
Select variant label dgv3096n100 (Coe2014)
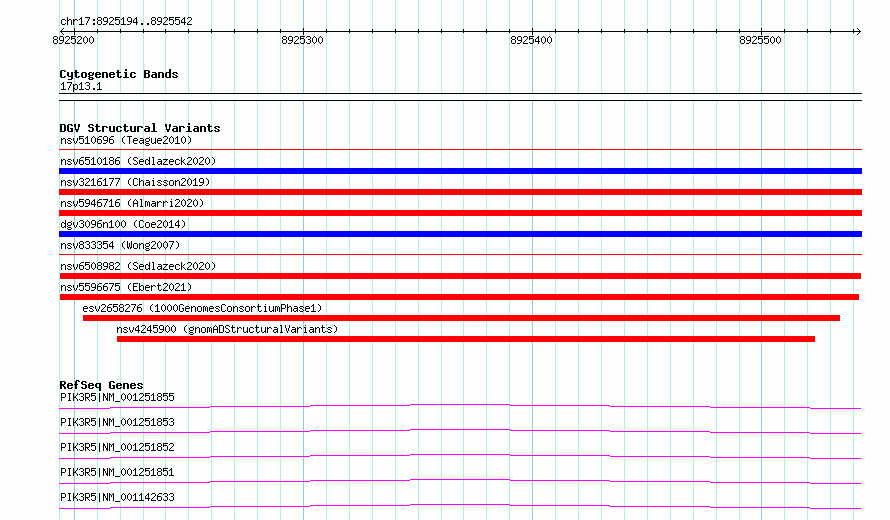pos(123,224)
